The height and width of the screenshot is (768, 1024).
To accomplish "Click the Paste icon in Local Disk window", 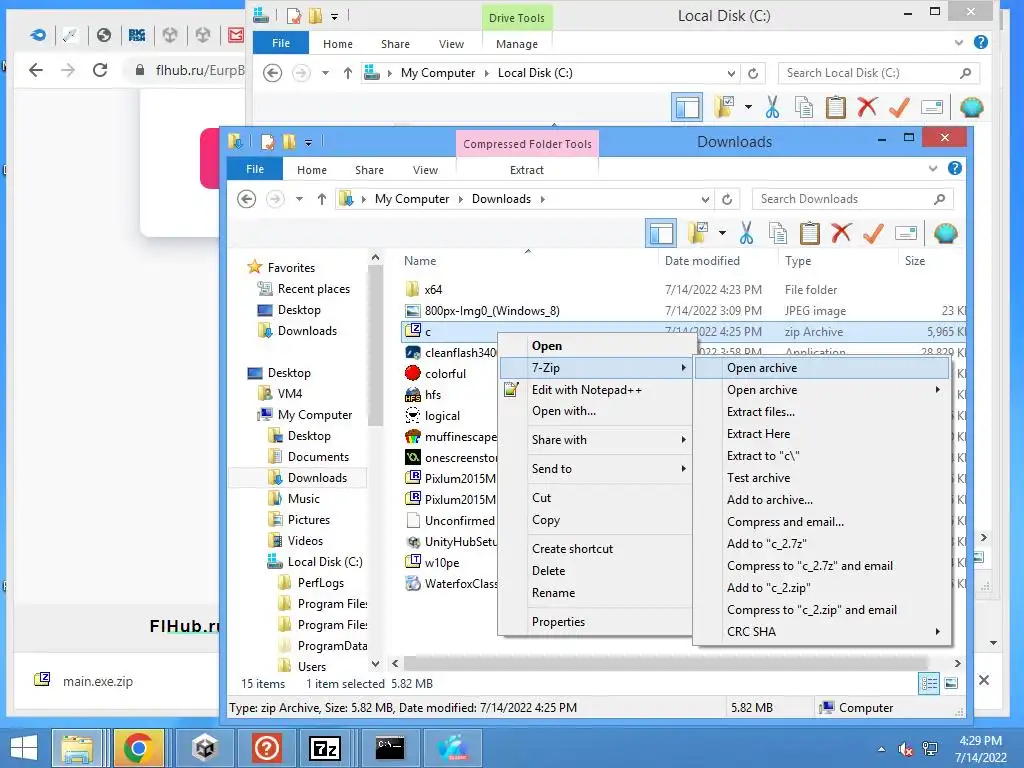I will click(836, 107).
